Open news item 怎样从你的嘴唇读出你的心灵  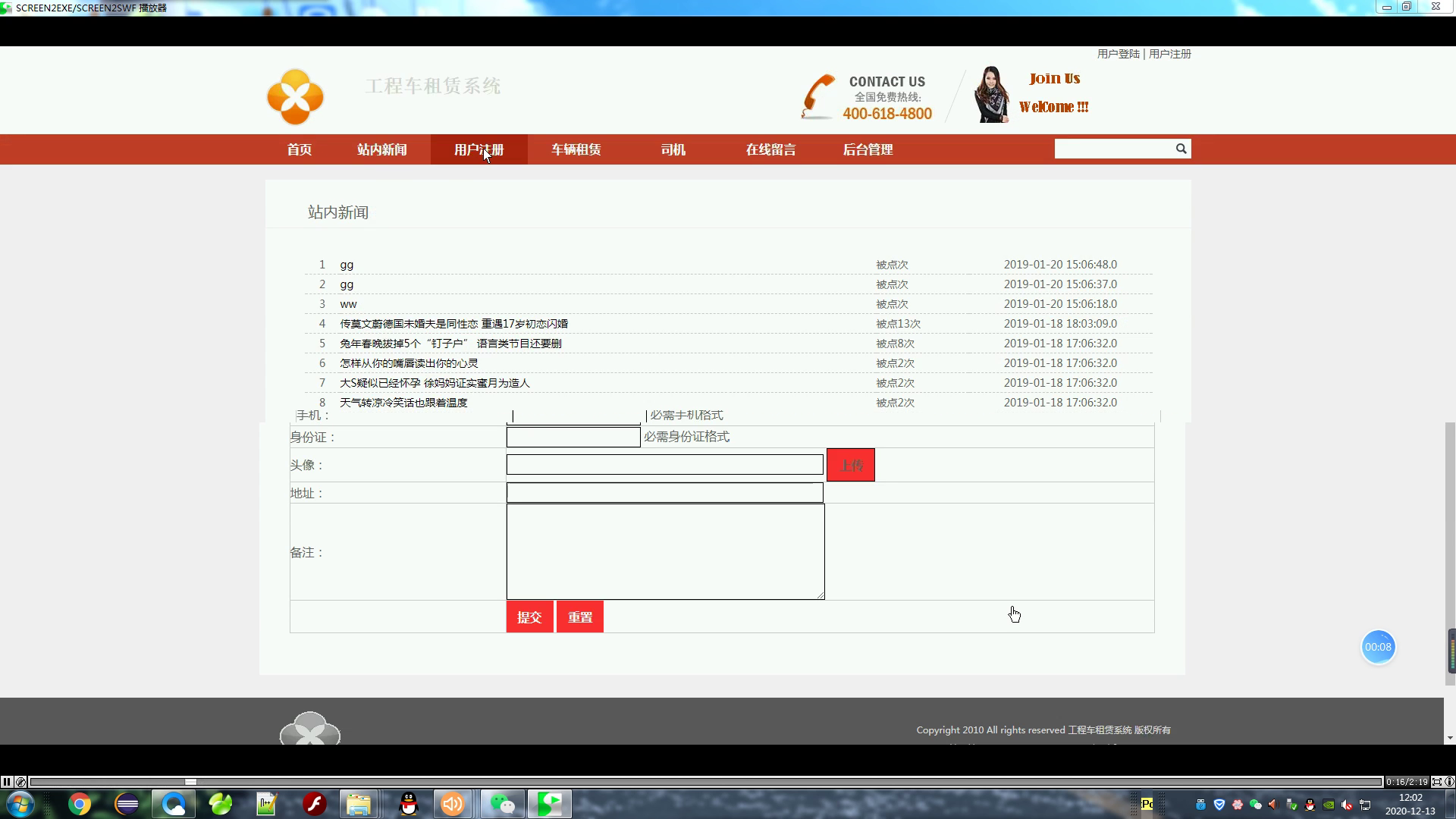click(x=409, y=363)
